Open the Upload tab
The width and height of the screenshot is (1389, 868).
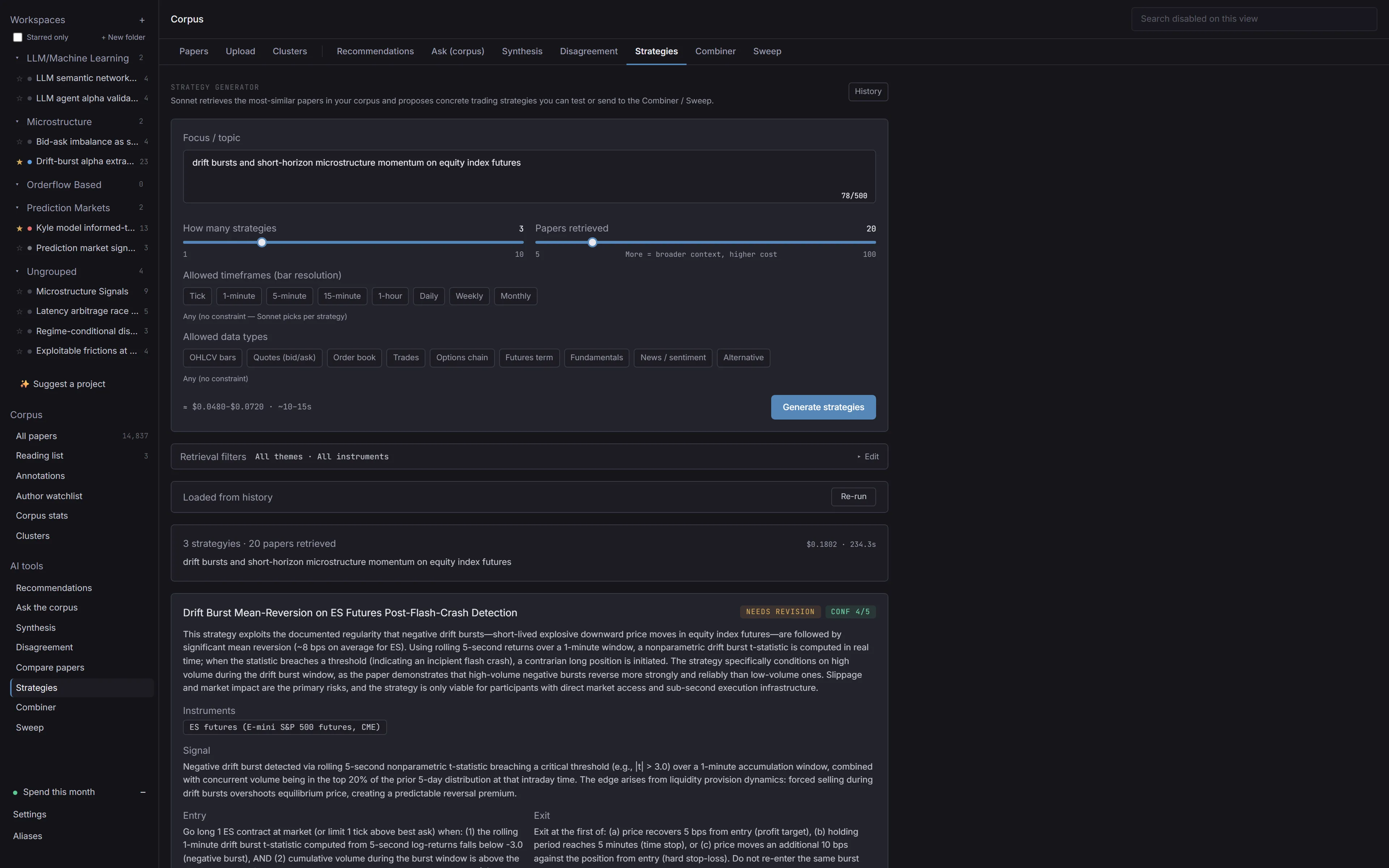[241, 52]
